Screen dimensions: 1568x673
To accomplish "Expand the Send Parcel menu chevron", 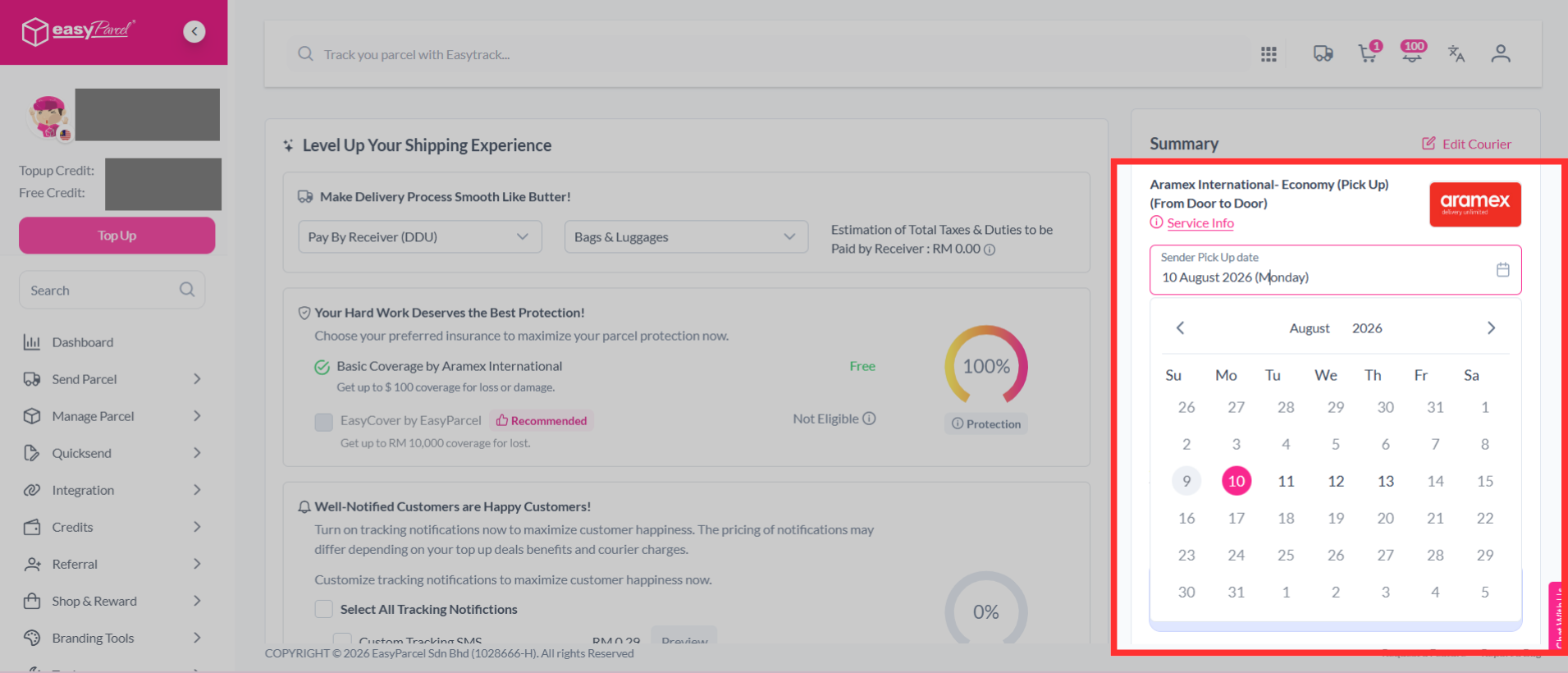I will (197, 379).
